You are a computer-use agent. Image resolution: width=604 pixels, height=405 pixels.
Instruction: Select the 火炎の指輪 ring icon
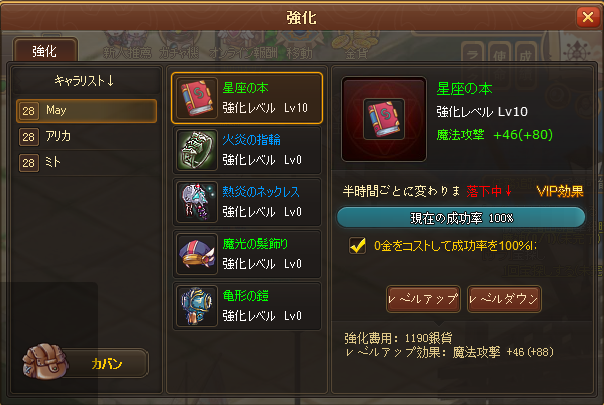click(x=197, y=150)
